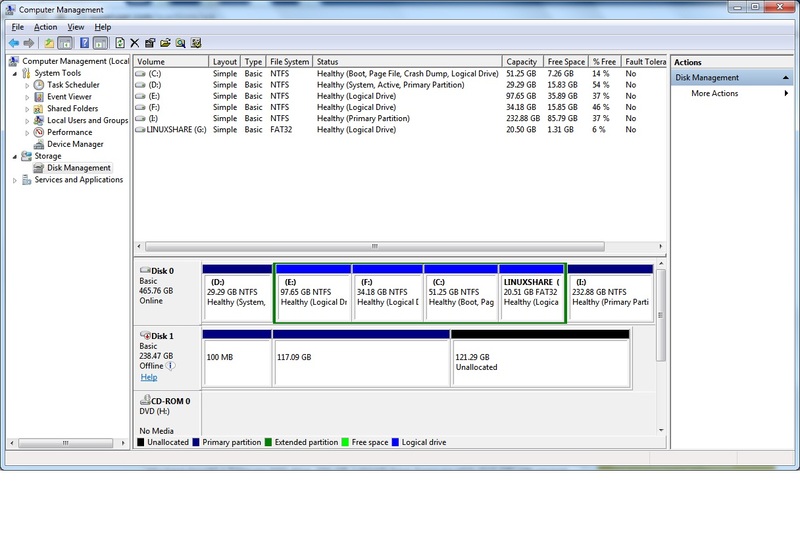
Task: Collapse the Storage tree node
Action: [x=15, y=156]
